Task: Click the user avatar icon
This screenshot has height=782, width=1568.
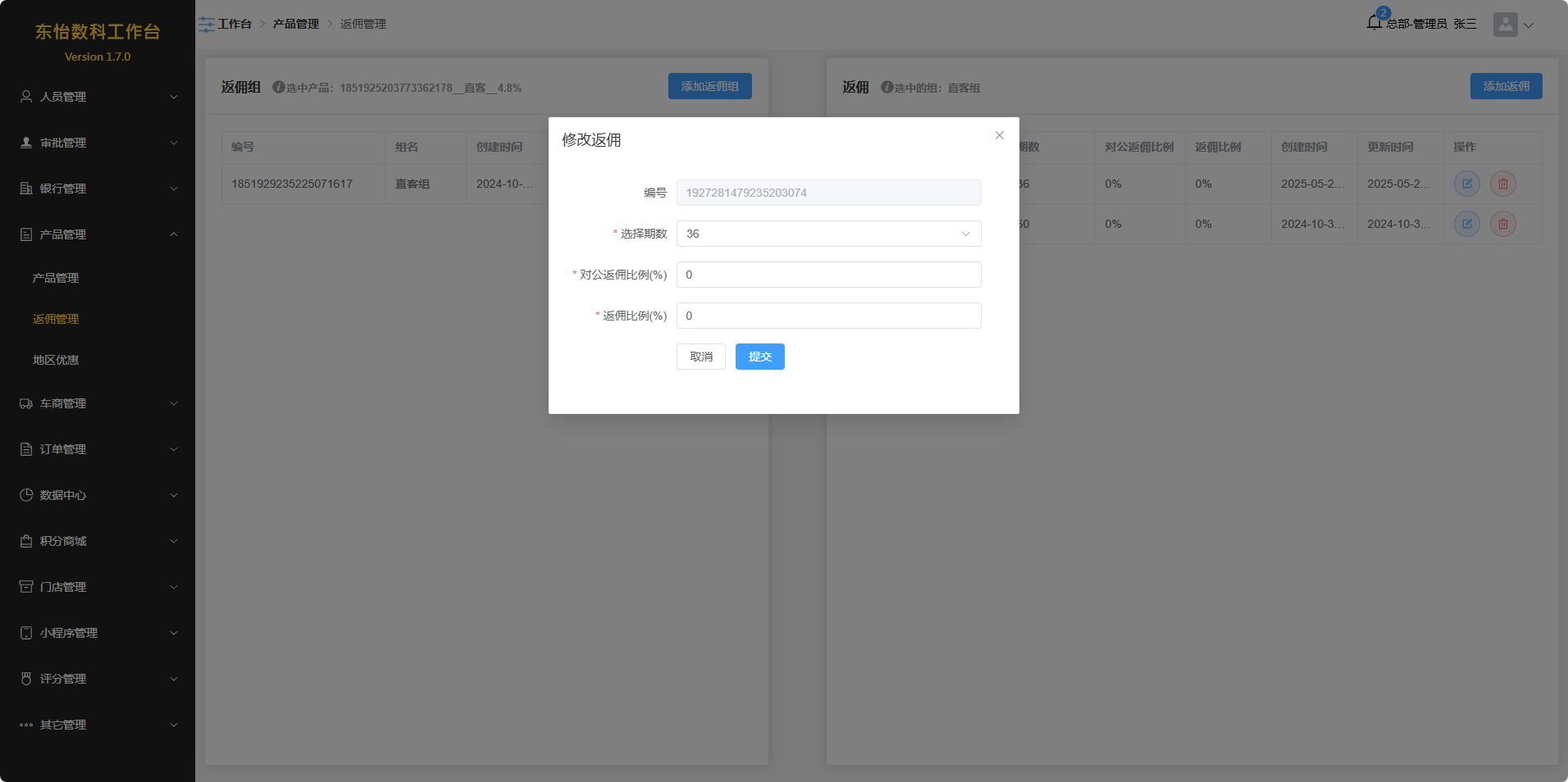Action: [1505, 25]
